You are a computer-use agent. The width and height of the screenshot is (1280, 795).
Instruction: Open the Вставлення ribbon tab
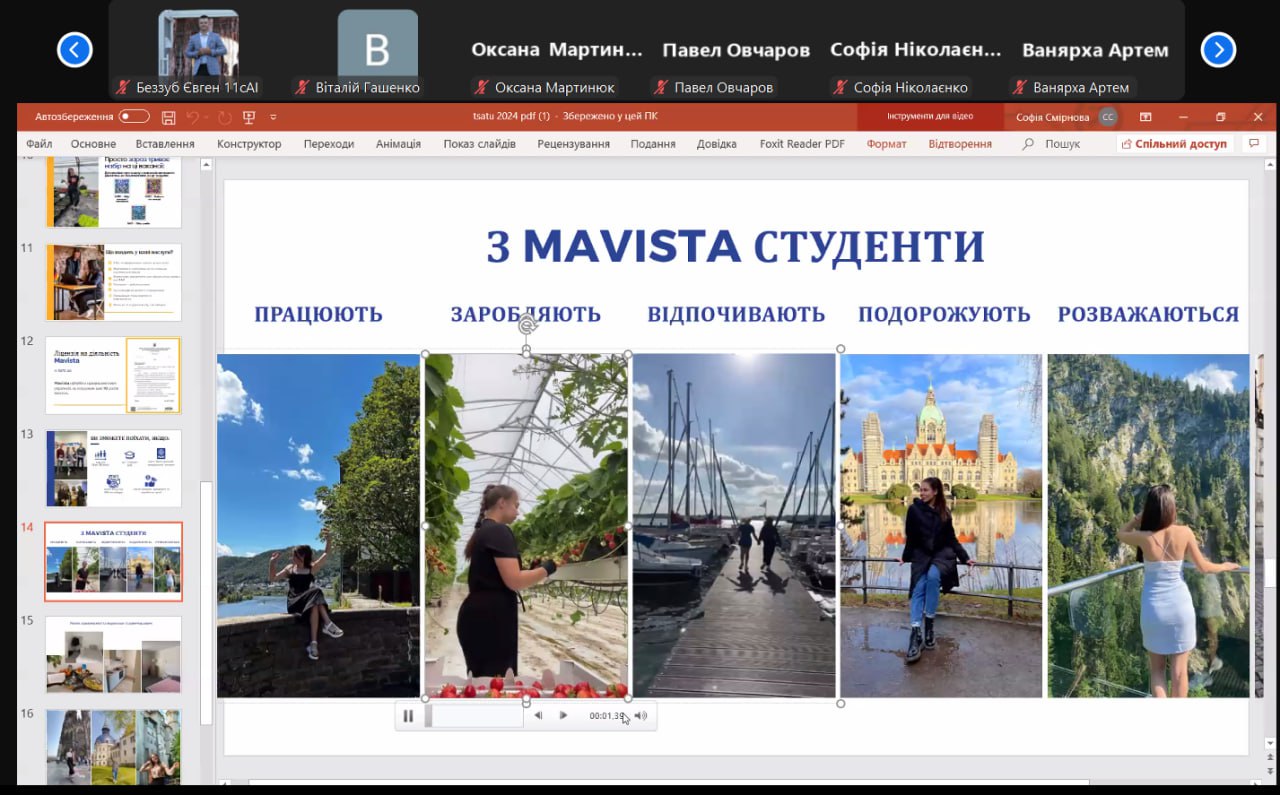point(165,144)
